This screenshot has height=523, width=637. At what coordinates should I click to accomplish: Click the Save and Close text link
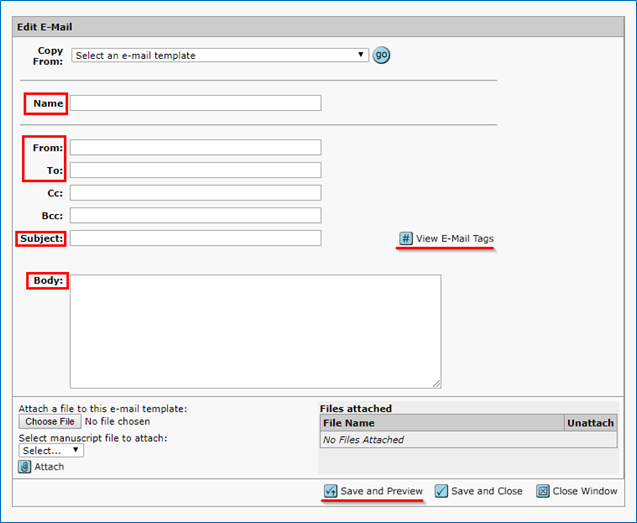(x=486, y=491)
